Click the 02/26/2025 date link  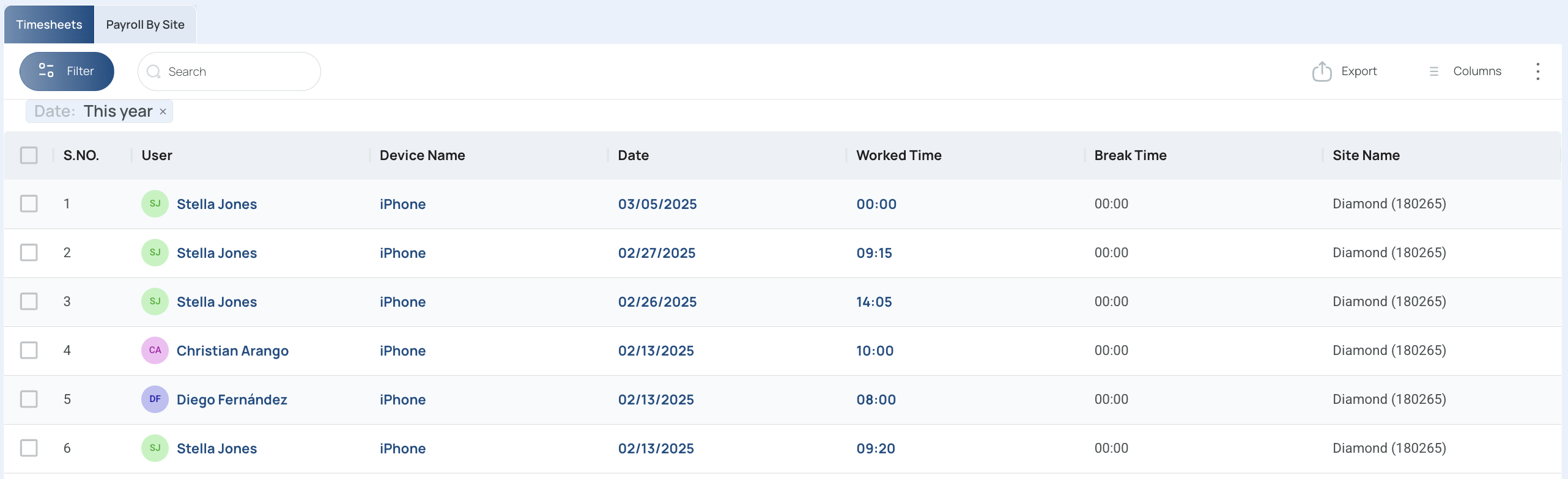657,302
